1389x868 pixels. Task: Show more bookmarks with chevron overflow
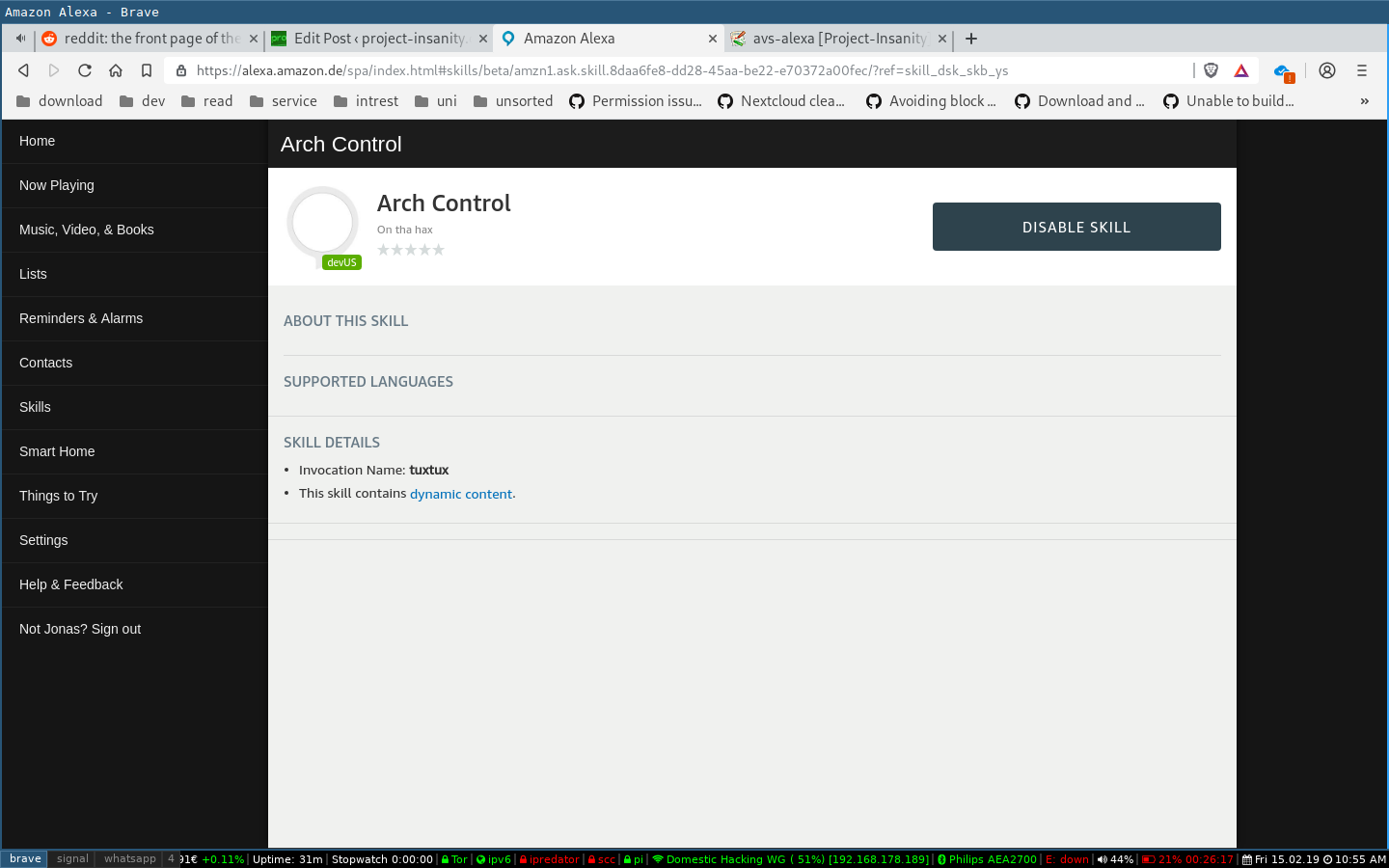click(1364, 101)
